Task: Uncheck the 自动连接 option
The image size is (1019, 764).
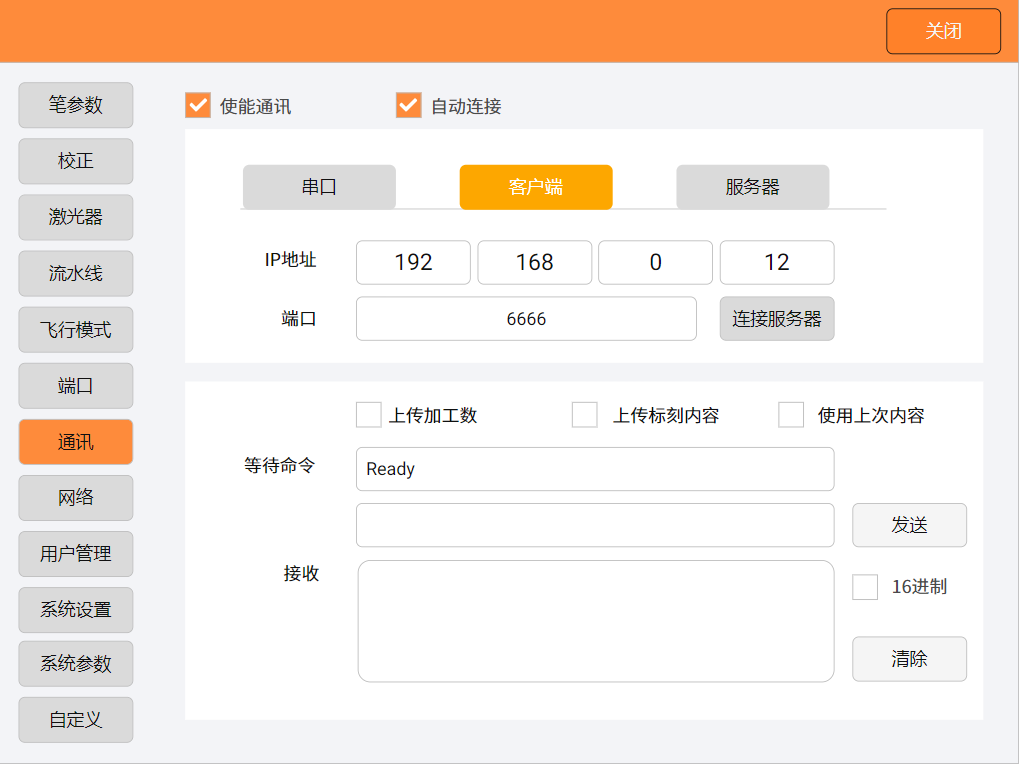Action: point(408,103)
